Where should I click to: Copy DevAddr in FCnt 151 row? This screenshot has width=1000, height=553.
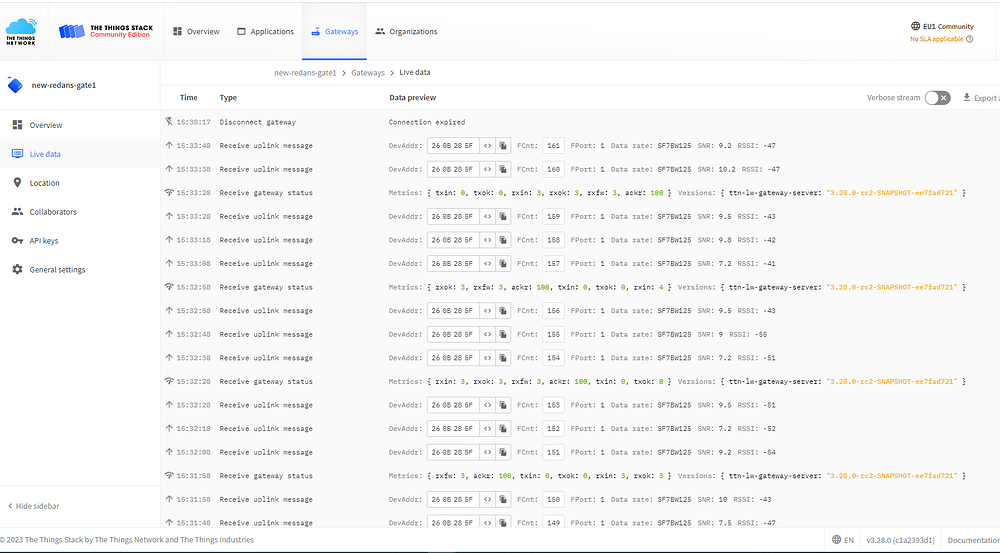(x=503, y=452)
